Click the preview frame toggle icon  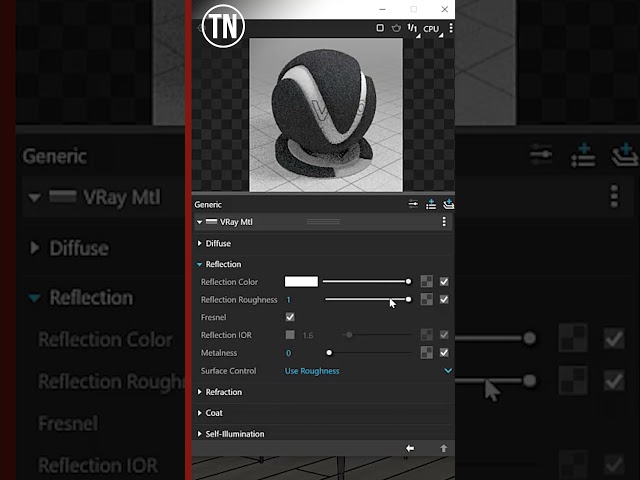tap(380, 28)
